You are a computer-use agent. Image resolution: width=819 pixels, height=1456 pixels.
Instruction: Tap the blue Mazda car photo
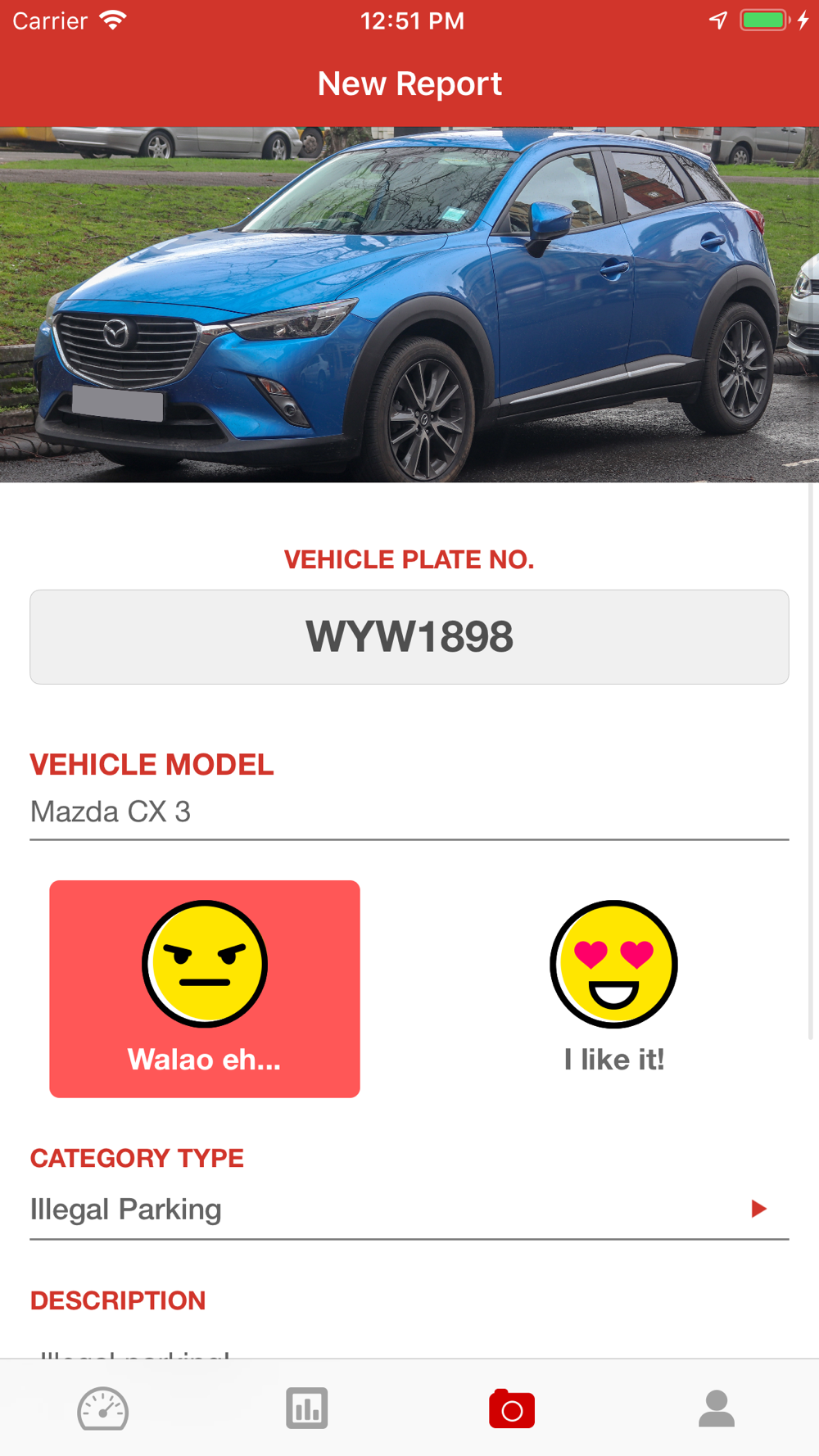point(409,305)
